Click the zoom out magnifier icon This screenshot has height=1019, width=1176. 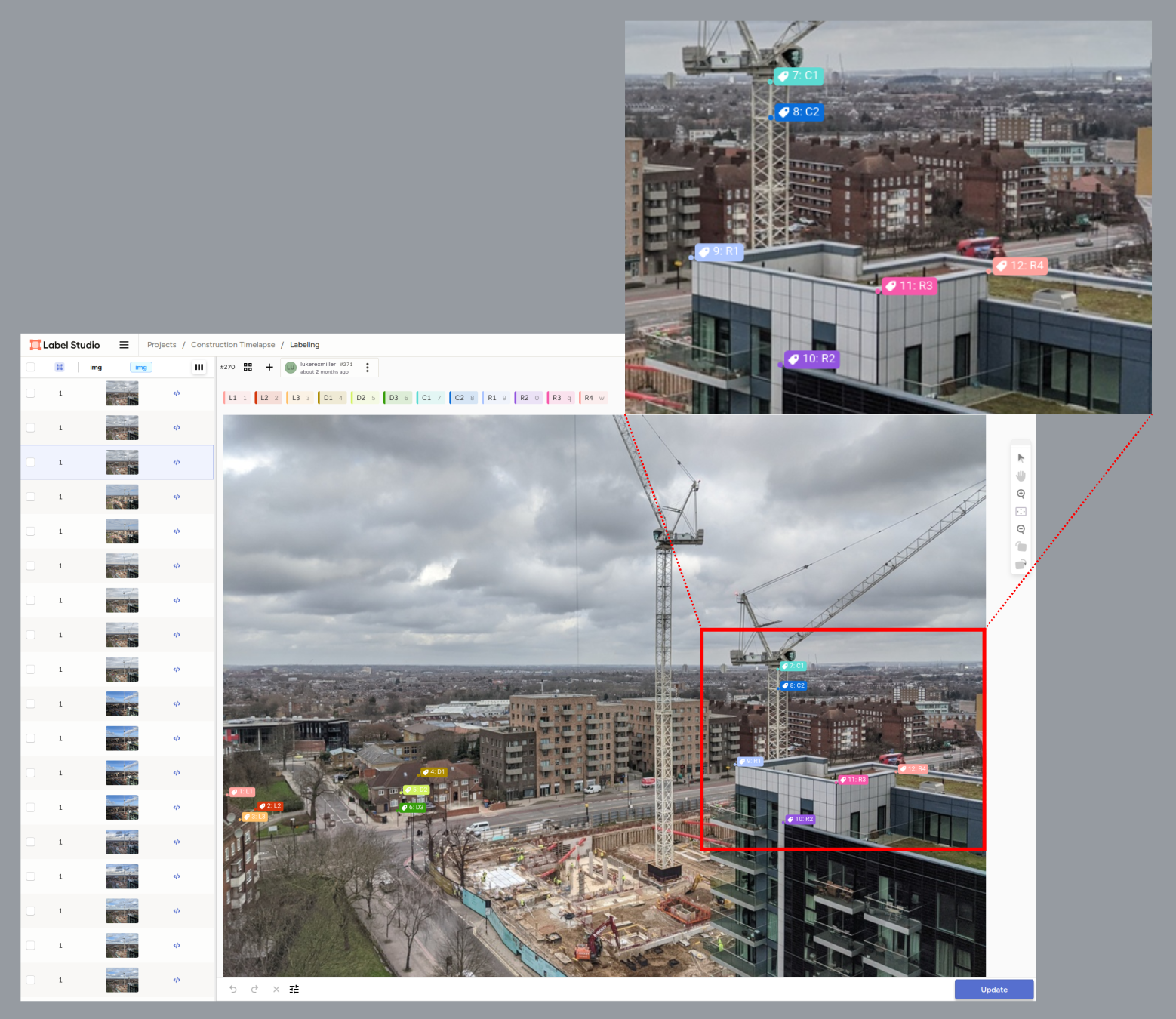click(x=1021, y=529)
